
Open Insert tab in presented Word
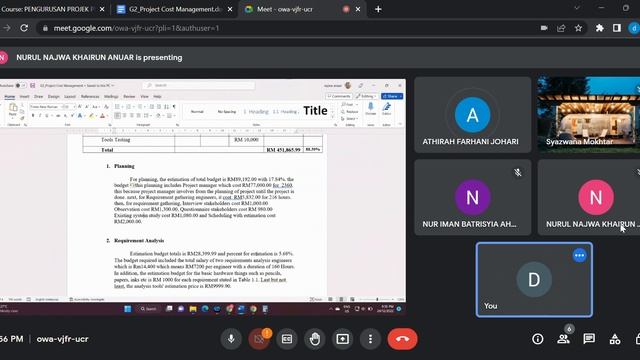(x=24, y=97)
